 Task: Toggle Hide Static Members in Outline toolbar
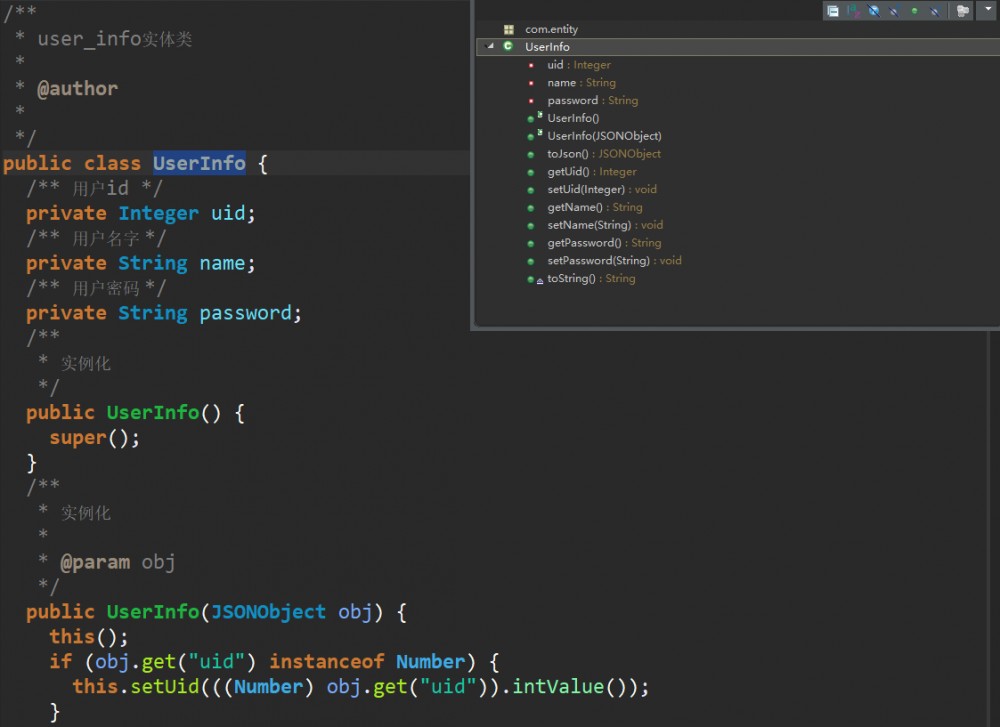click(893, 9)
